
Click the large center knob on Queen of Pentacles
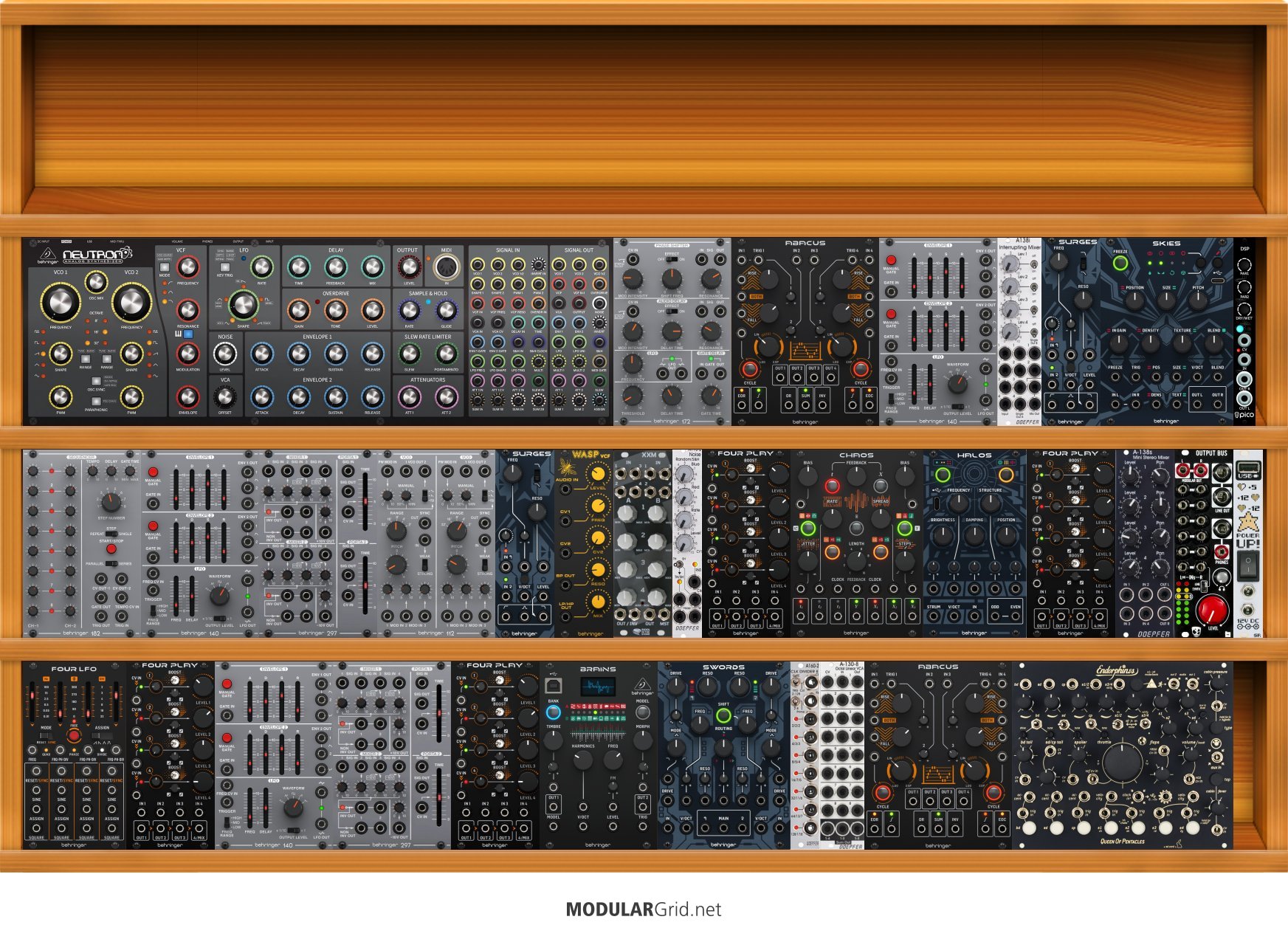point(1121,763)
